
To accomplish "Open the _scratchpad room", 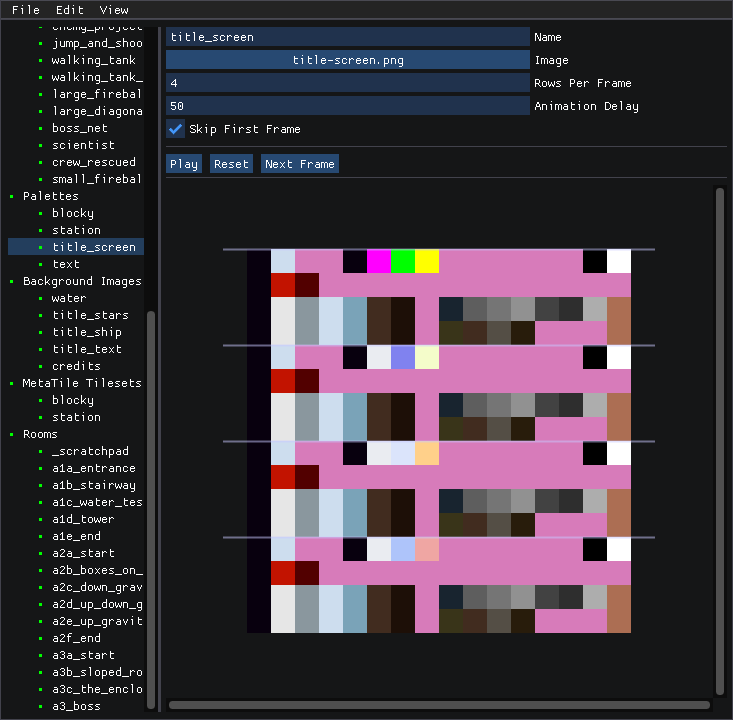I will 90,451.
